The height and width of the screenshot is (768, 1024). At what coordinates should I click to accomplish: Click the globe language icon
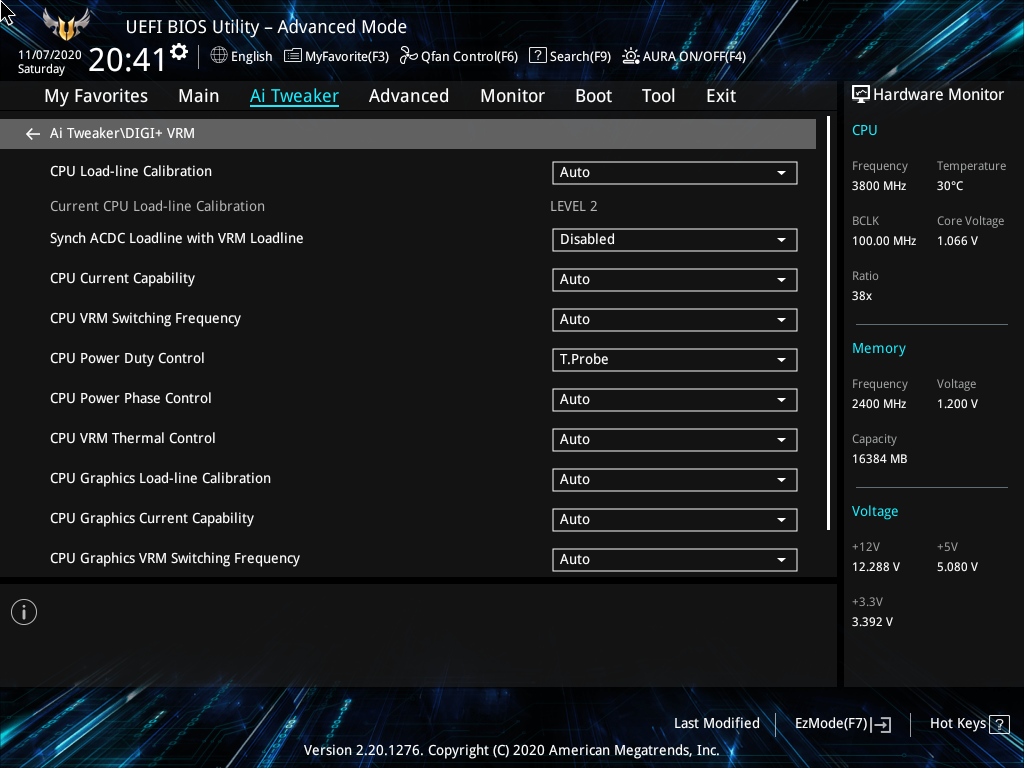[x=219, y=56]
